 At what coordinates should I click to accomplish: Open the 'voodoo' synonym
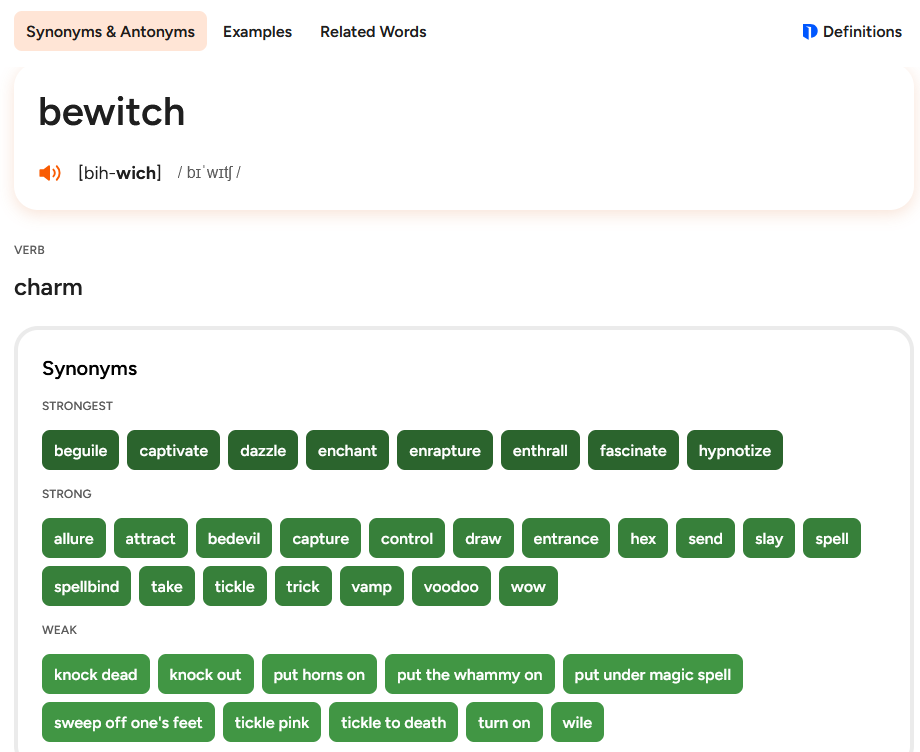point(451,587)
